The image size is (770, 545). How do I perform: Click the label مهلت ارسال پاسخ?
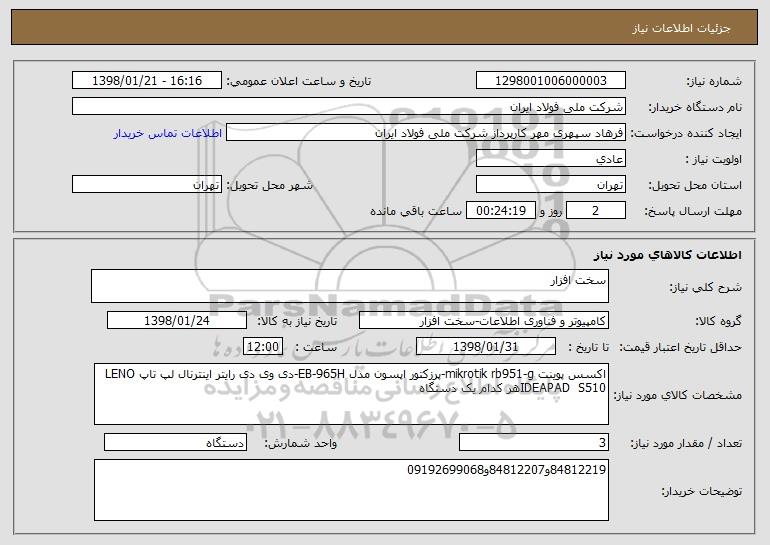click(693, 211)
